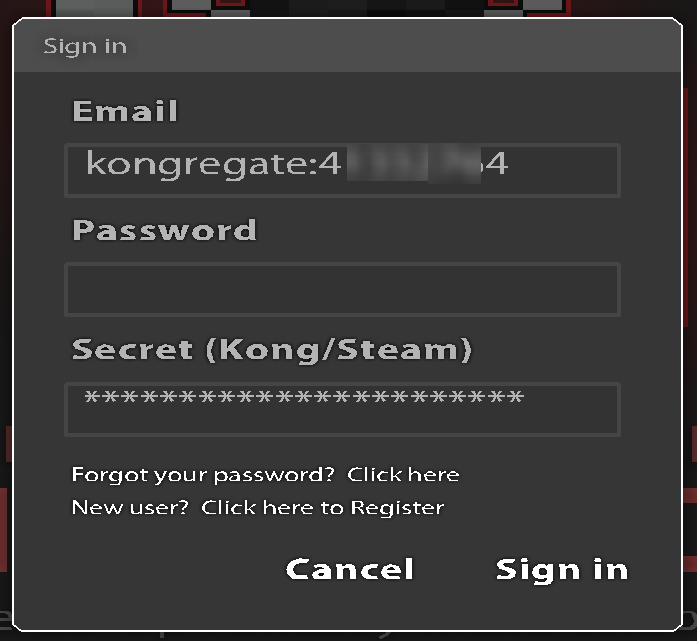697x641 pixels.
Task: Click the Email input field
Action: pos(342,170)
